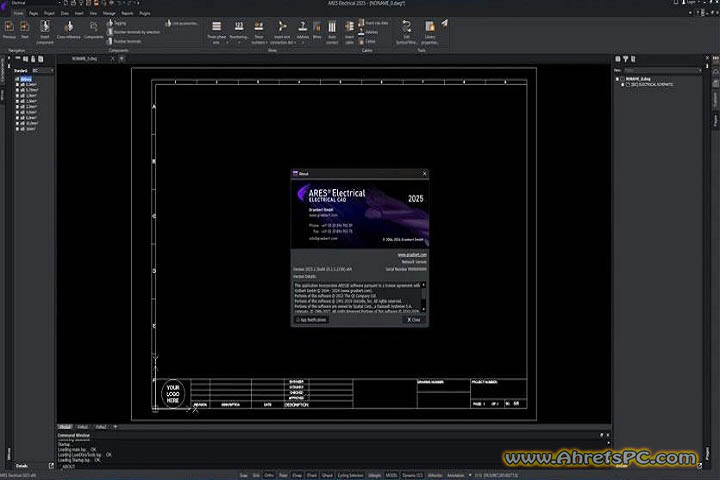Toggle ESnap in the status bar
Screen dimensions: 720x480
297,475
